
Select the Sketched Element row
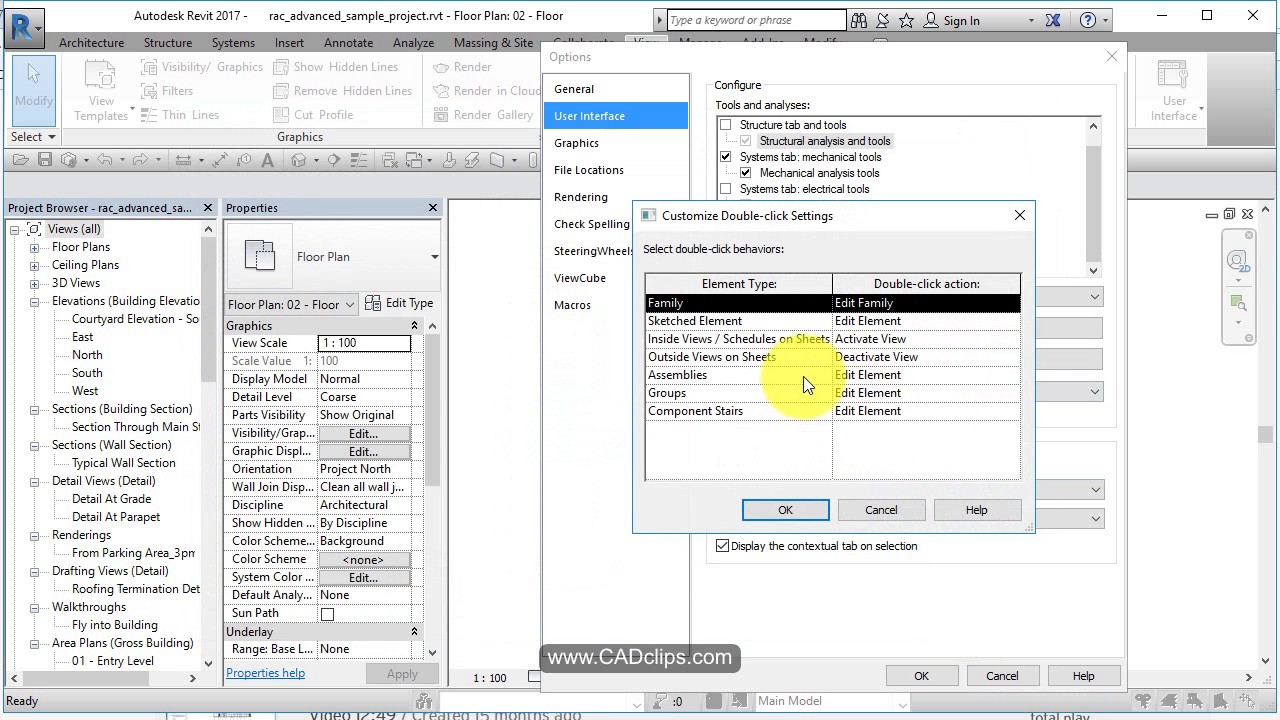pyautogui.click(x=833, y=321)
